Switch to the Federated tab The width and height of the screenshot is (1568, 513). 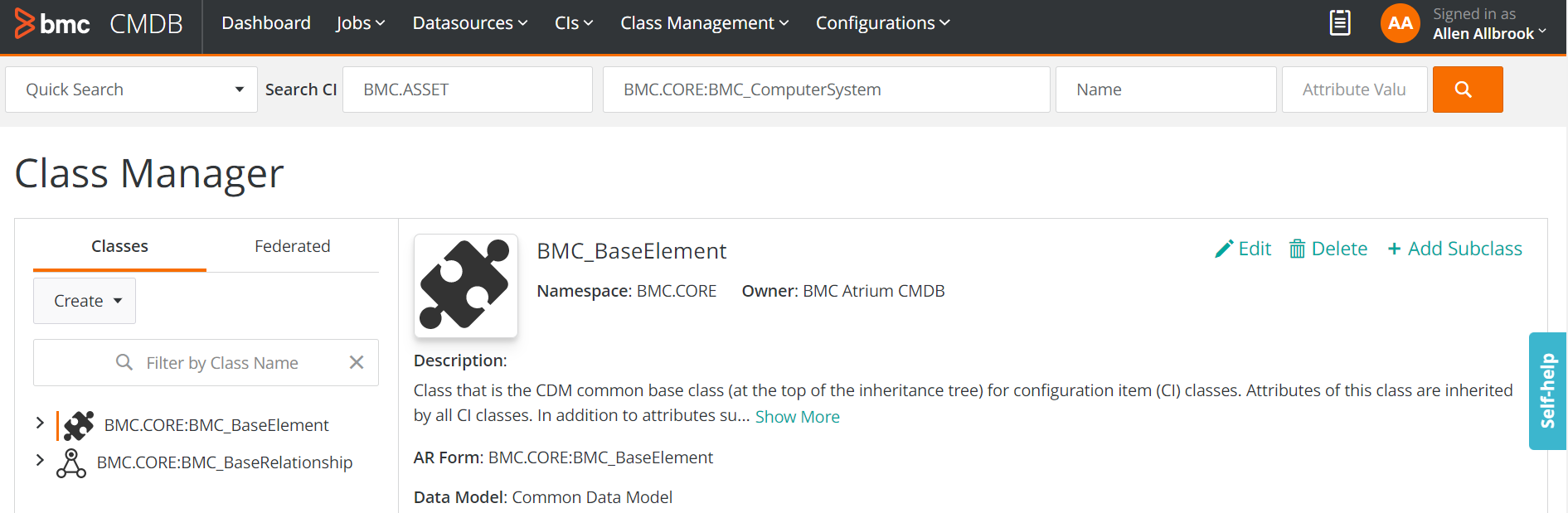(x=293, y=246)
